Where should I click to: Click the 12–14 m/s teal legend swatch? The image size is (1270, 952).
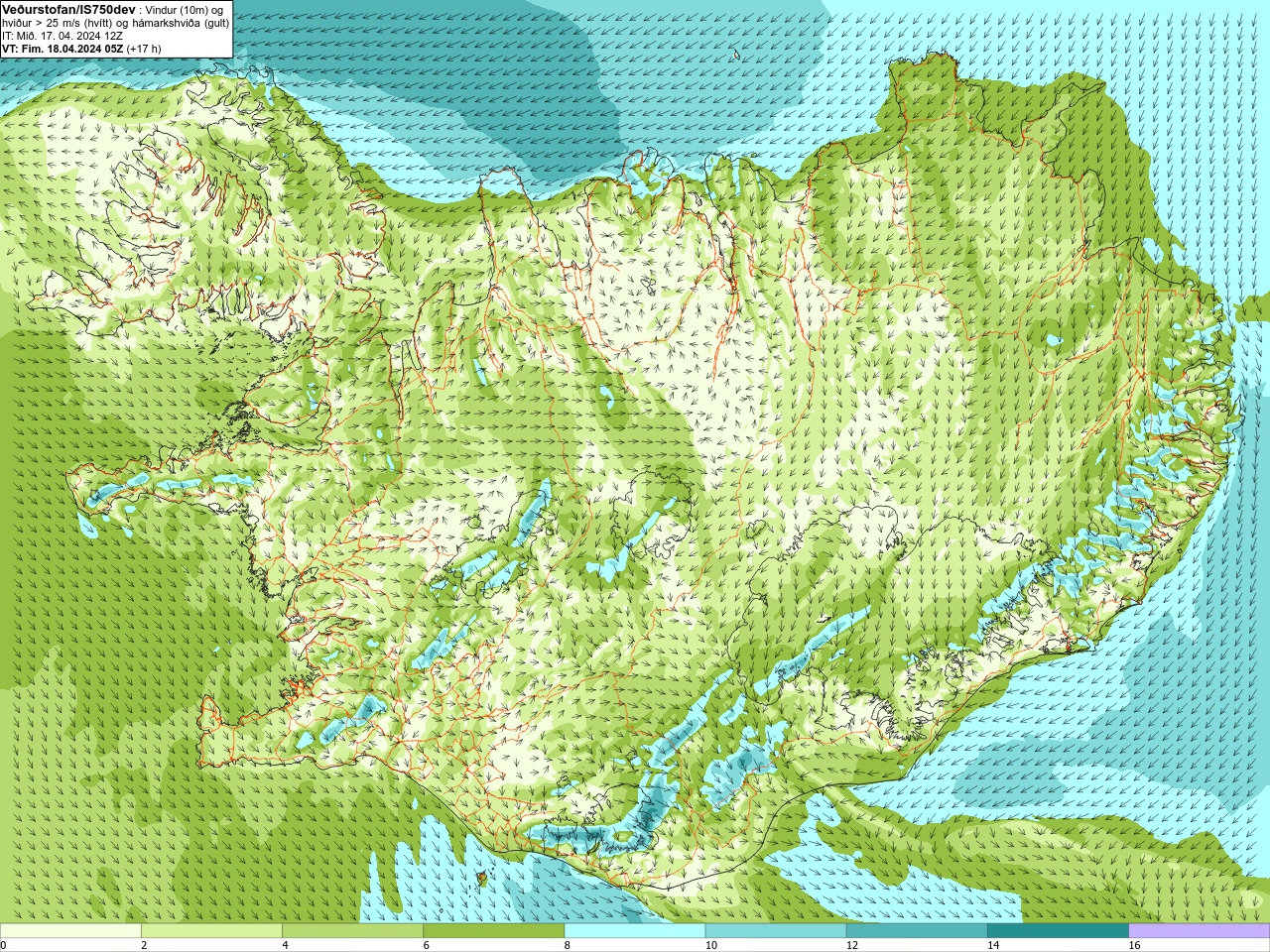click(917, 931)
